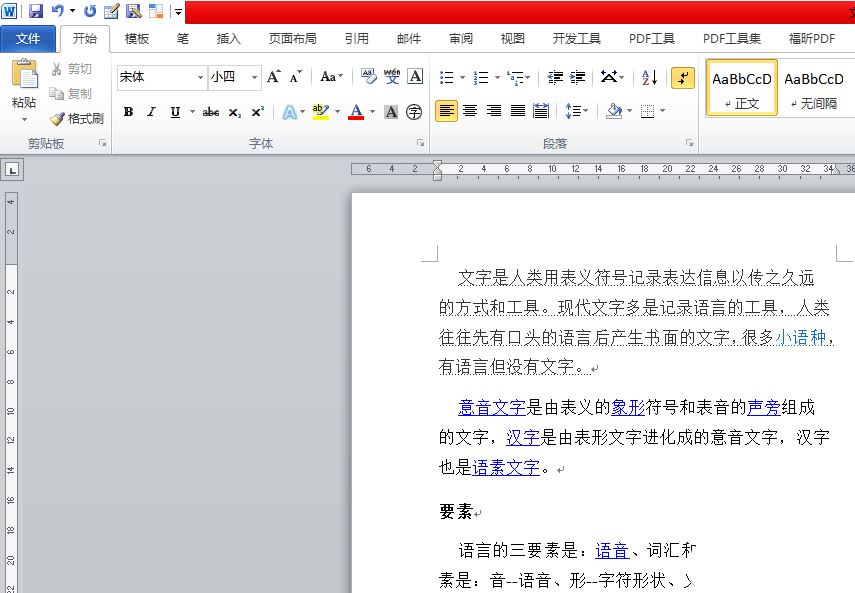Open the Phonetic Guide icon
Screen dimensions: 855x593
(x=392, y=77)
